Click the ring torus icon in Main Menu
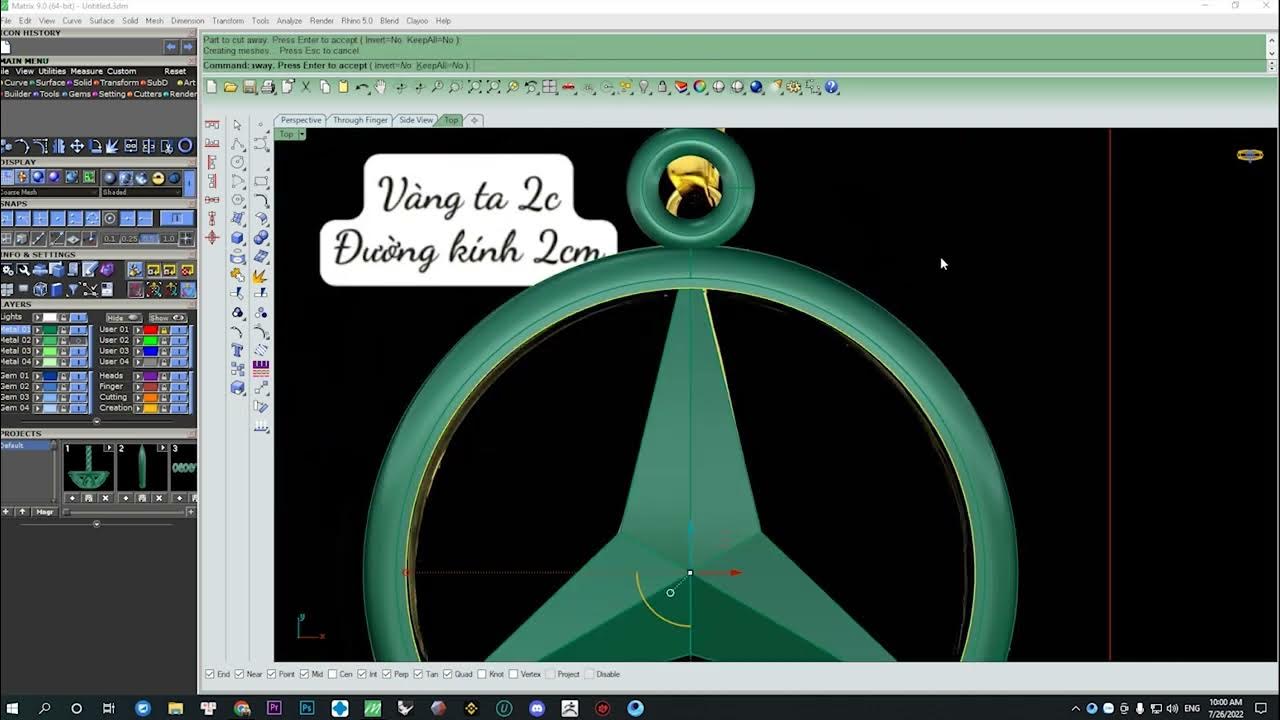1280x720 pixels. (185, 146)
